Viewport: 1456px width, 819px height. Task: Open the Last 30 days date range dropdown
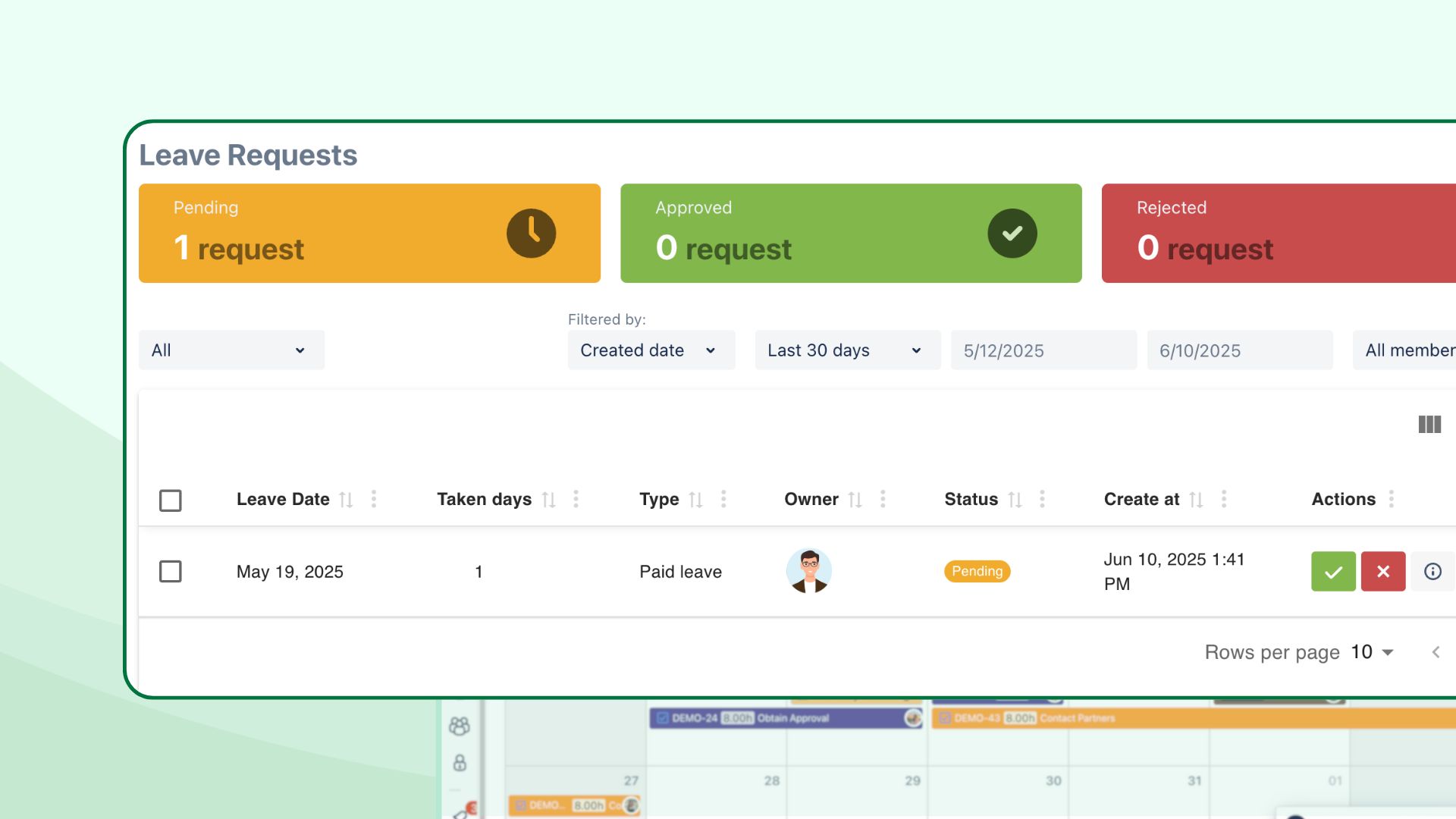pos(846,350)
